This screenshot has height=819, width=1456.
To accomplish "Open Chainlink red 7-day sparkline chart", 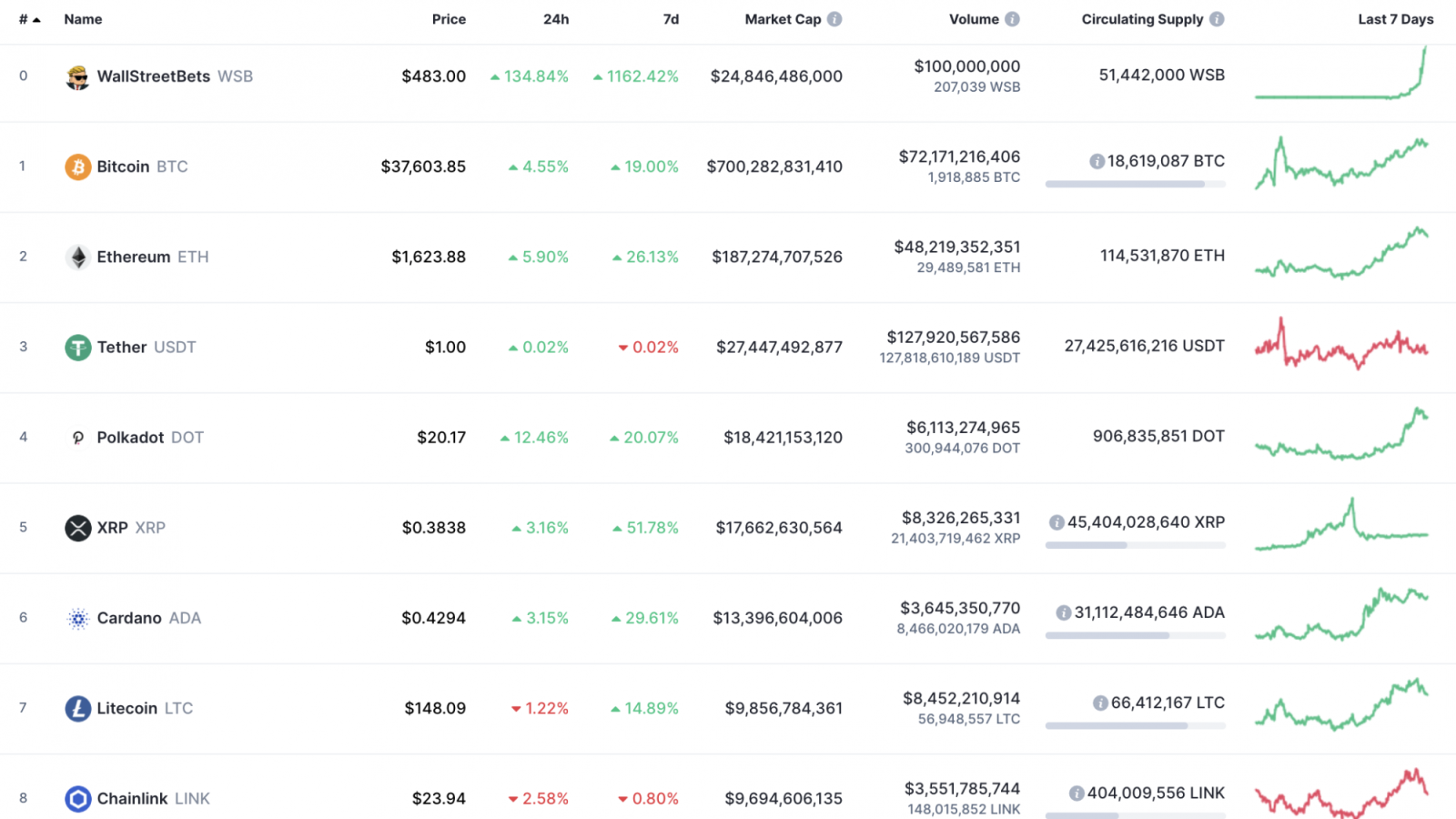I will tap(1341, 793).
